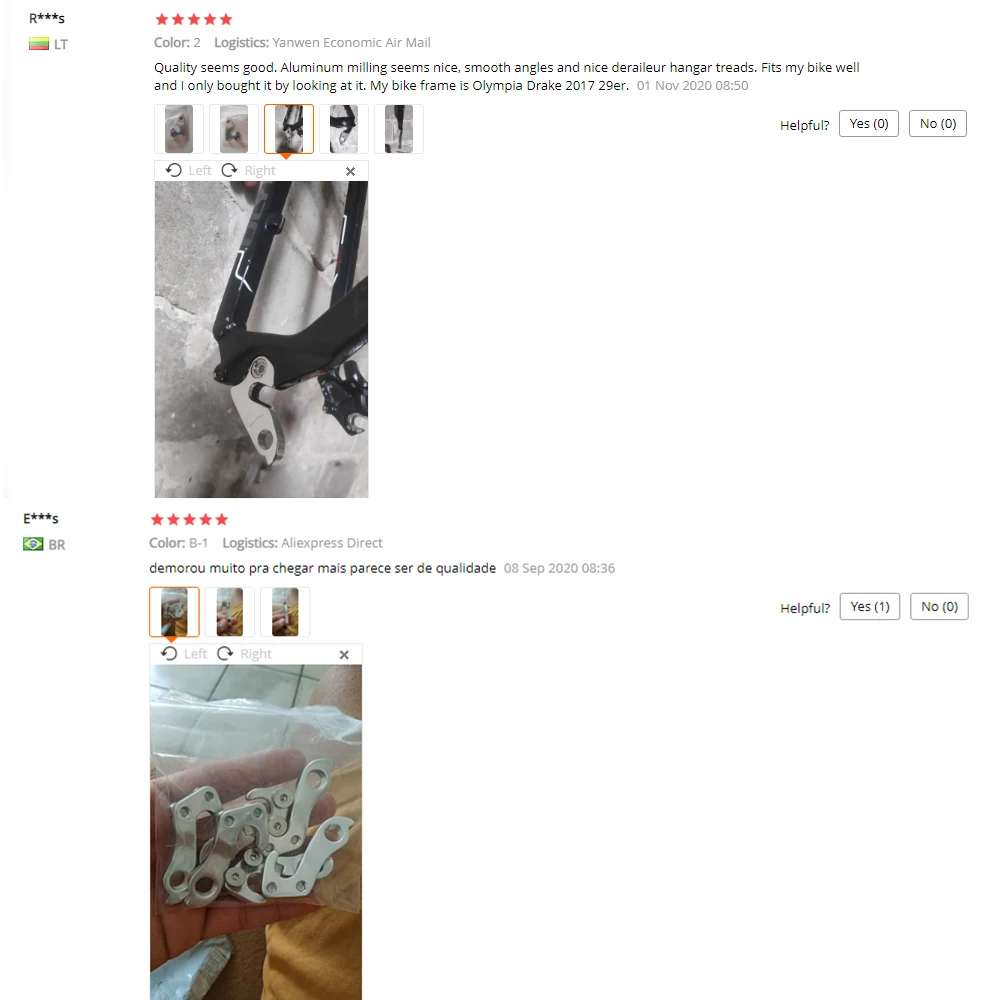Vote No (0) on E***s review
1000x1000 pixels.
coord(939,607)
